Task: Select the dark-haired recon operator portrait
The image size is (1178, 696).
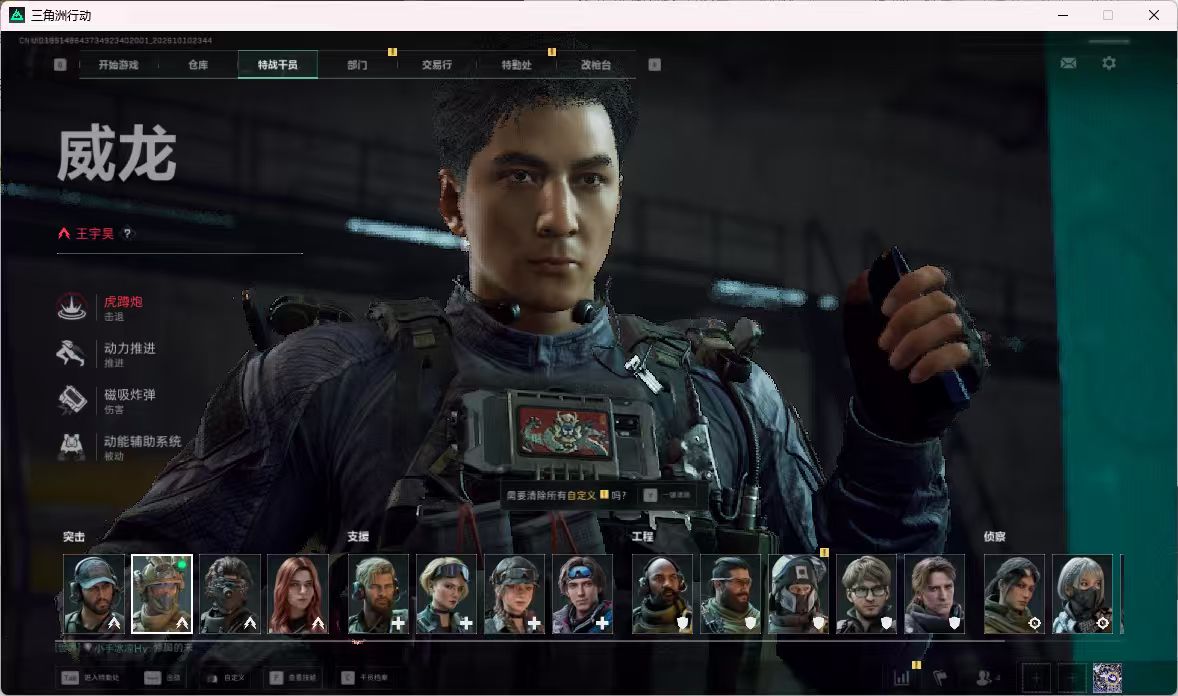Action: (1014, 594)
